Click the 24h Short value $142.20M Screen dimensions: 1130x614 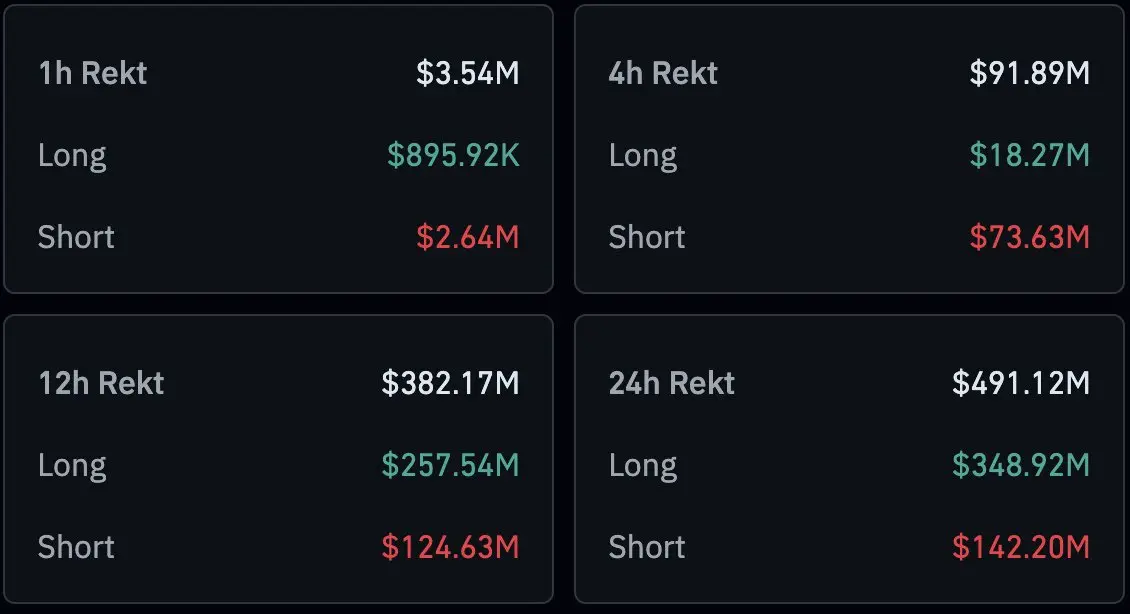pyautogui.click(x=1021, y=548)
